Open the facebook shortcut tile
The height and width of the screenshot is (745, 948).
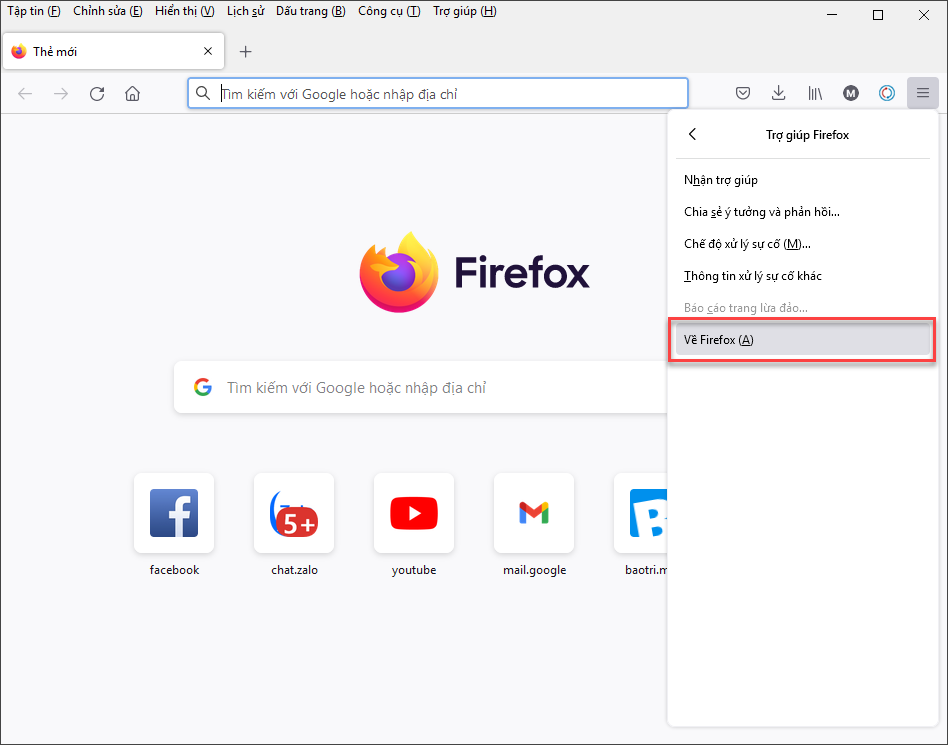(x=174, y=513)
